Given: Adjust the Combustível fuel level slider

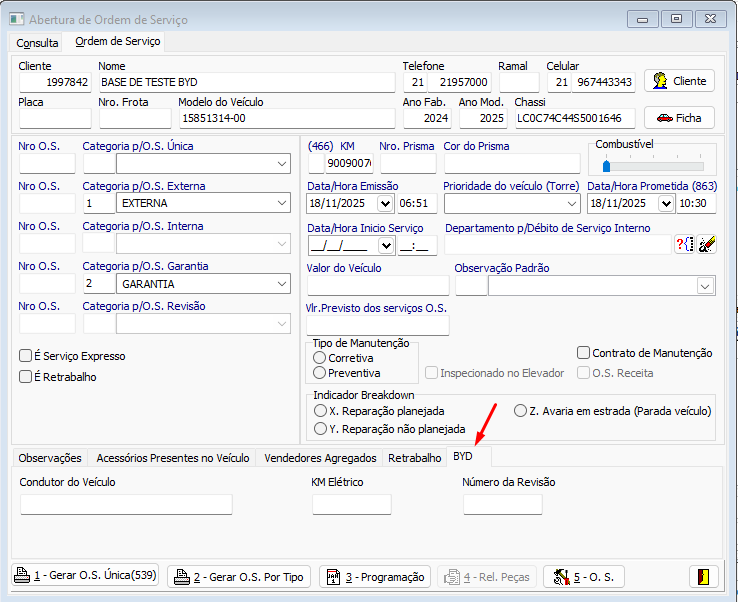Looking at the screenshot, I should 606,166.
